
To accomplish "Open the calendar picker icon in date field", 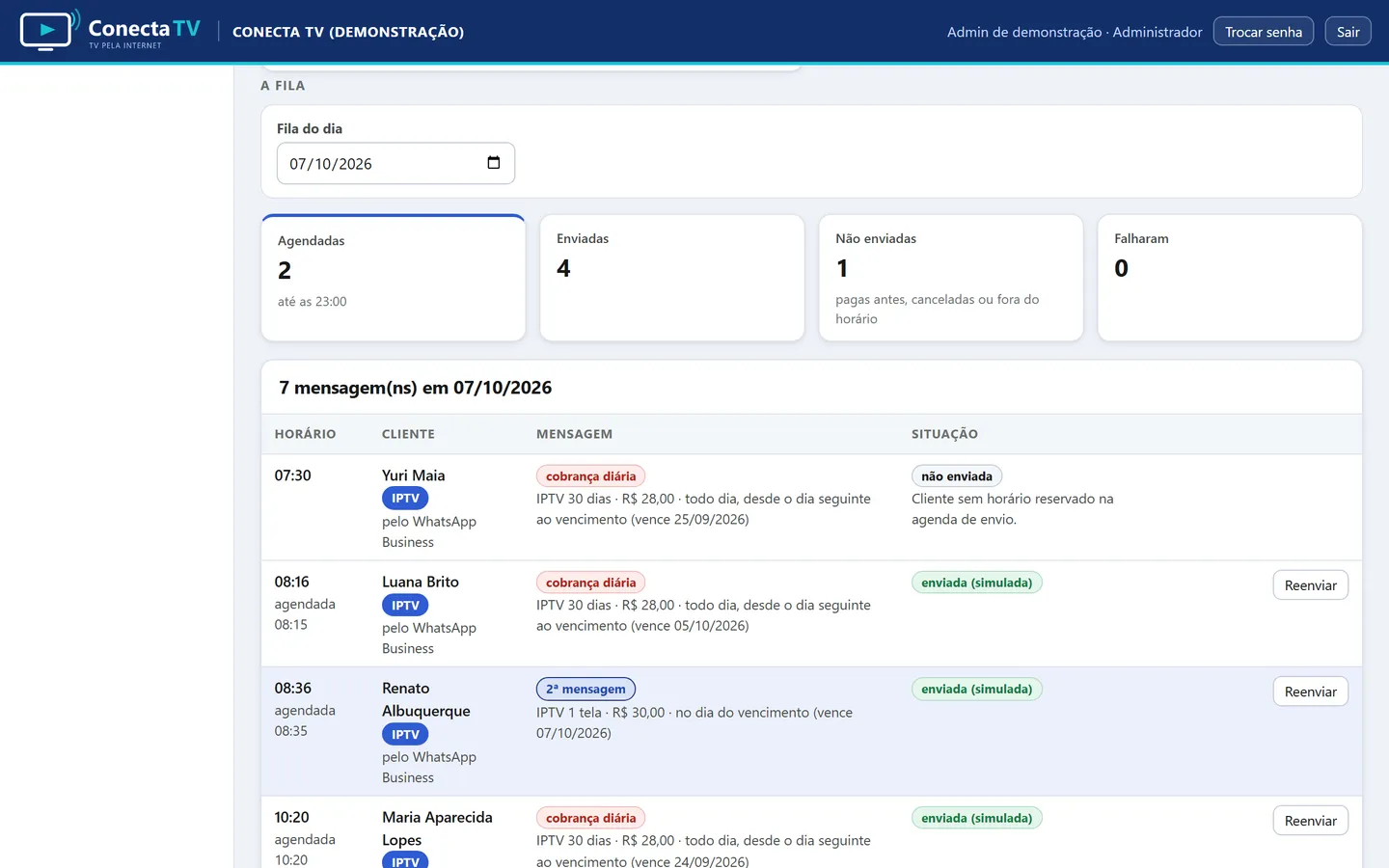I will (494, 163).
